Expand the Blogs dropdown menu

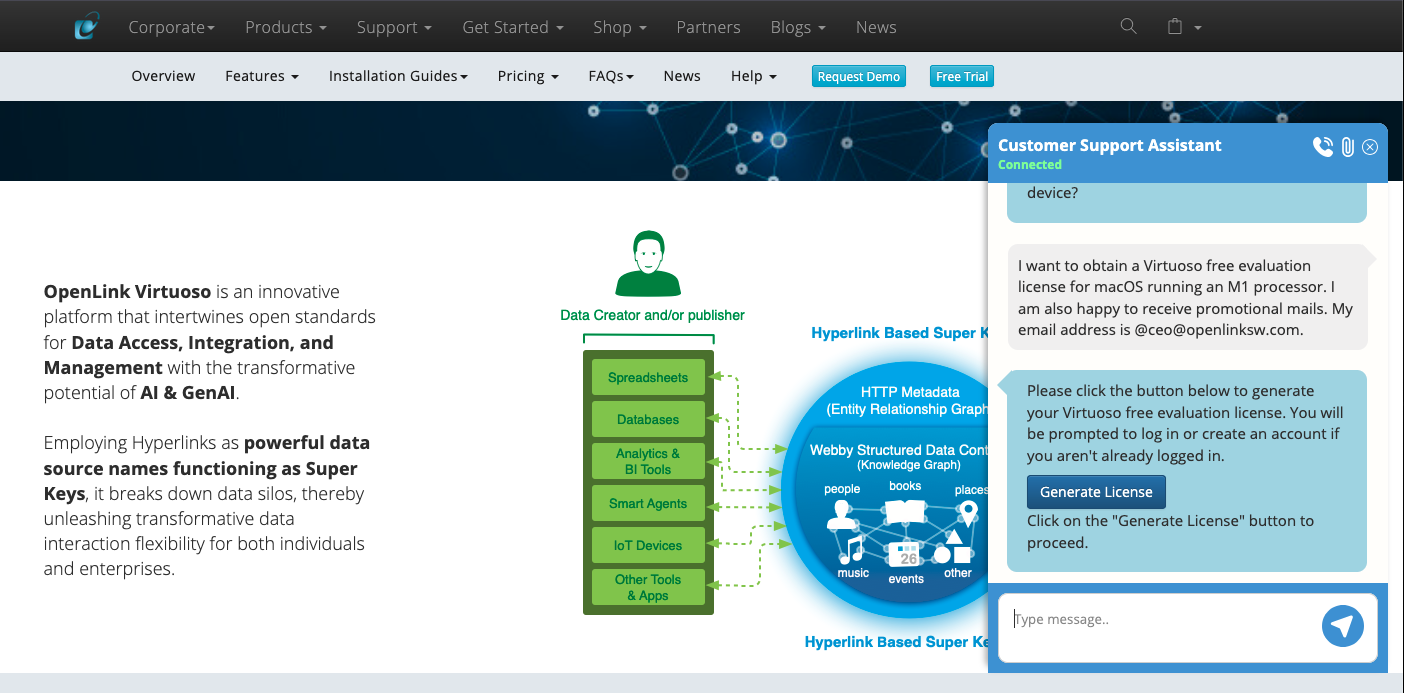point(798,27)
